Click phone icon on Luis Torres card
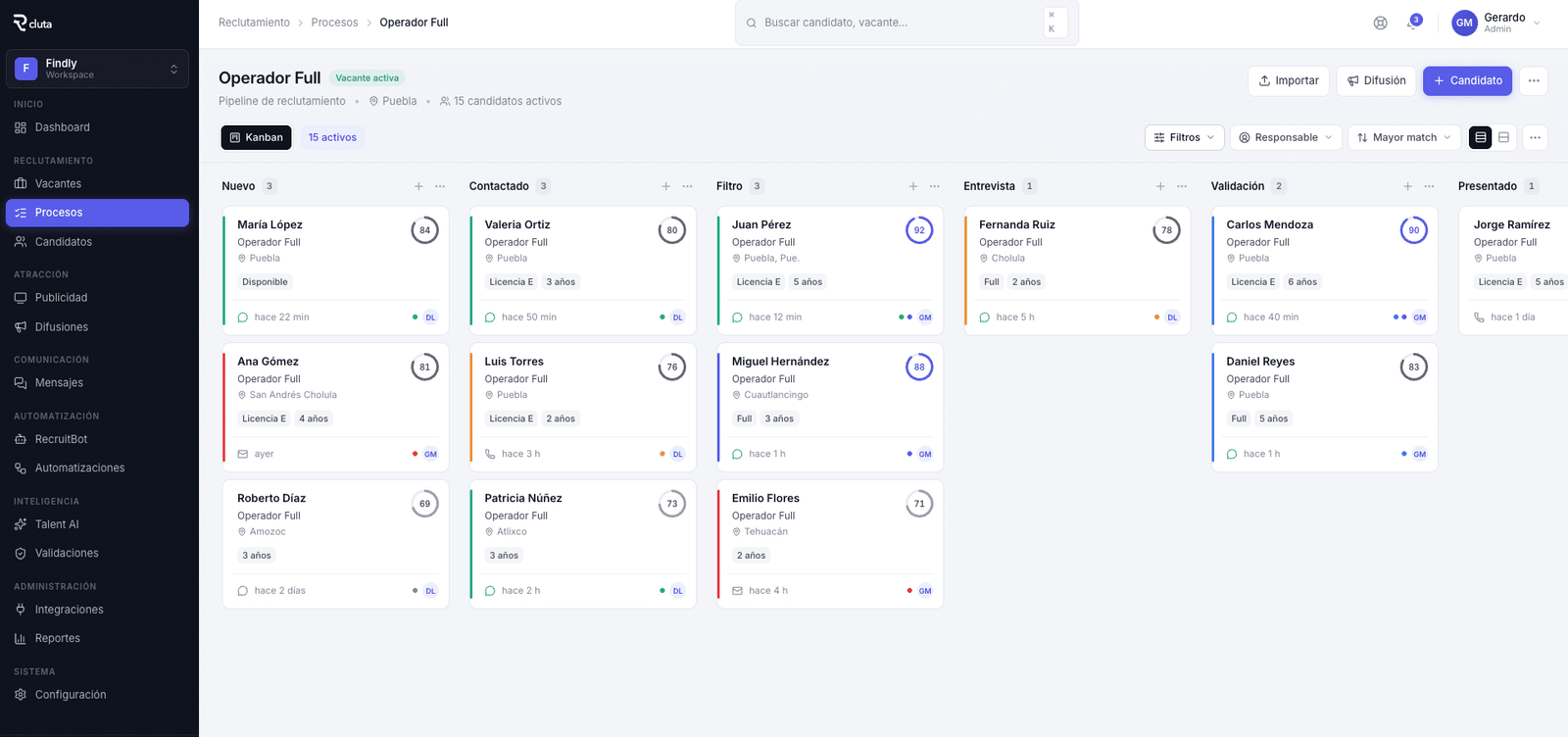Screen dimensions: 1568x737 tap(490, 454)
